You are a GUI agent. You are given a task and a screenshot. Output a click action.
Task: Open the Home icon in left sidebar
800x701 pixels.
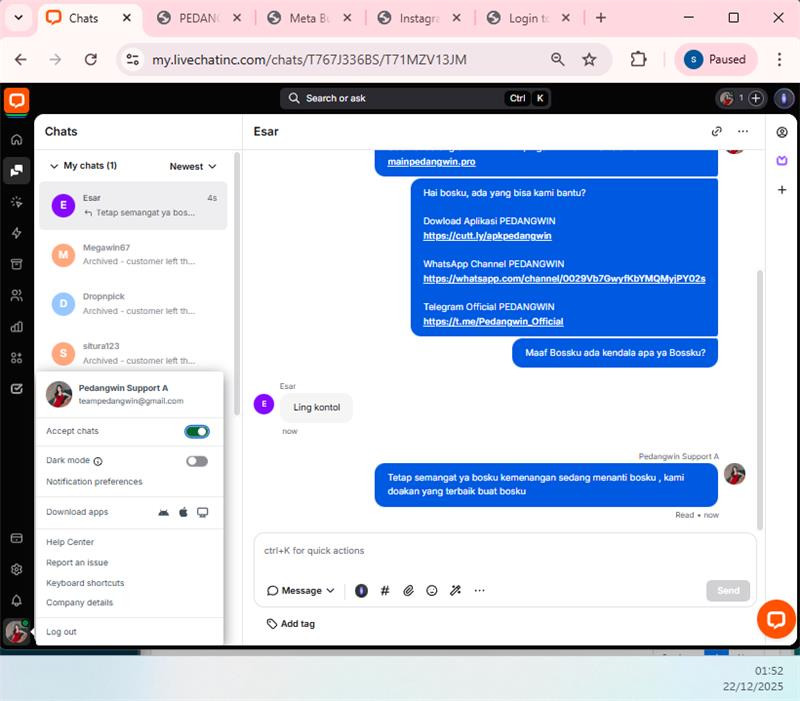pyautogui.click(x=16, y=139)
